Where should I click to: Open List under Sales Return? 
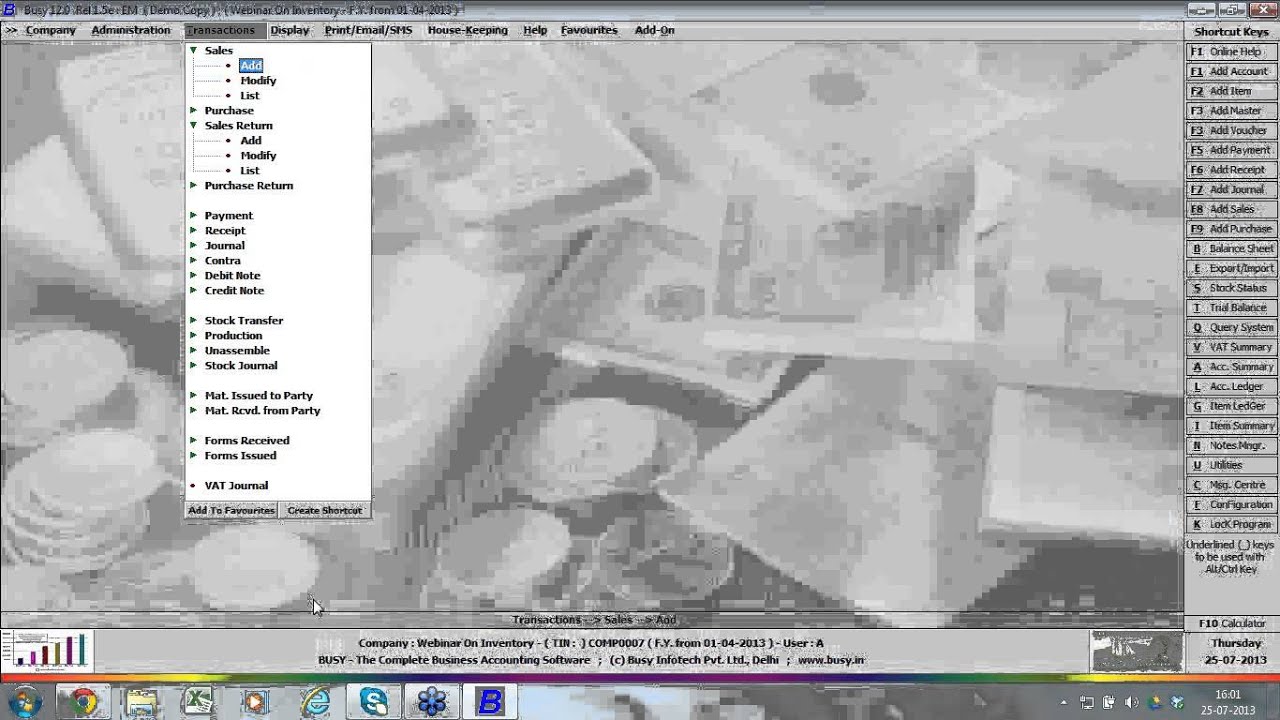click(x=250, y=170)
